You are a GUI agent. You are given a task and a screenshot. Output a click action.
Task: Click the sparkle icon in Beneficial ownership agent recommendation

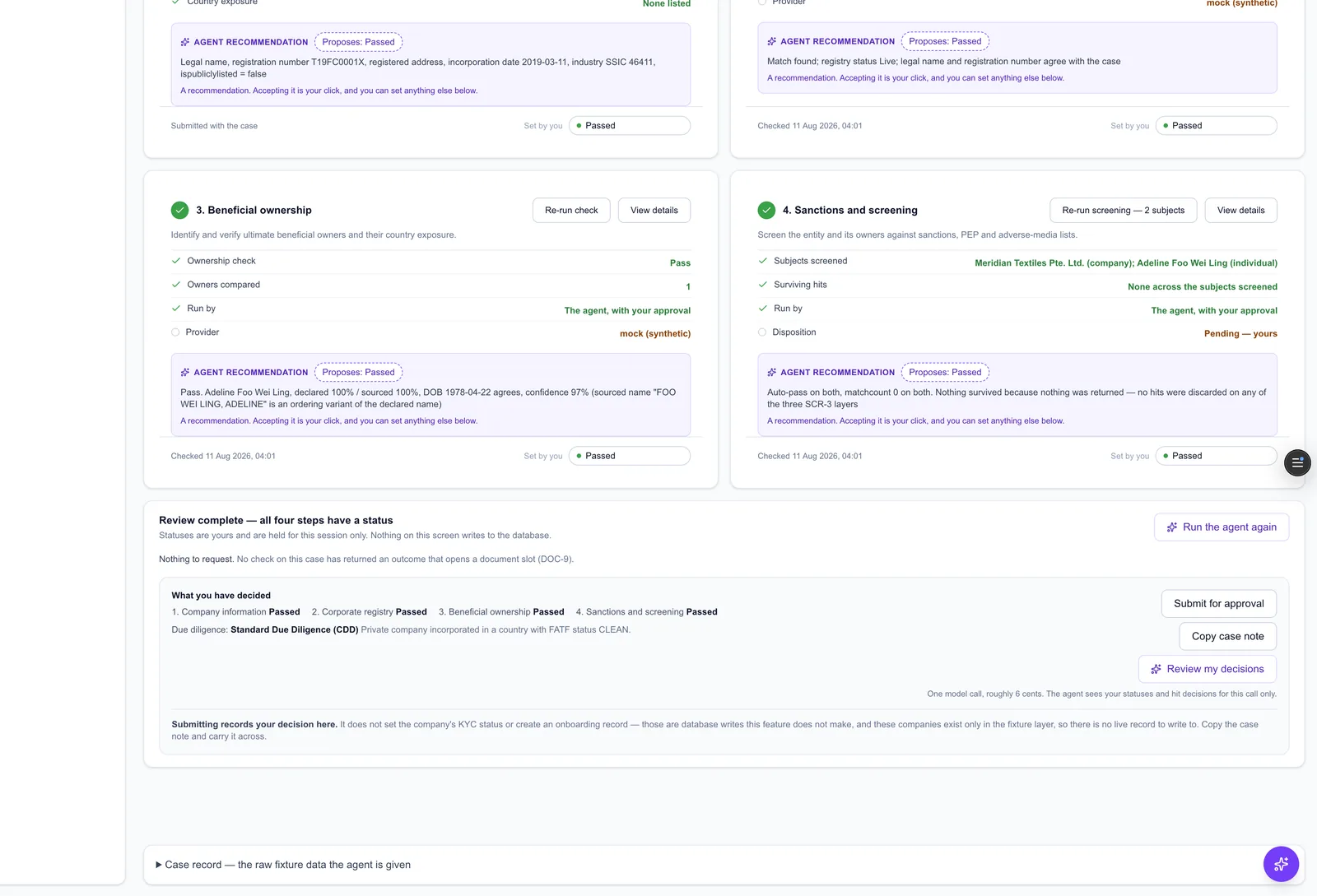pyautogui.click(x=185, y=373)
